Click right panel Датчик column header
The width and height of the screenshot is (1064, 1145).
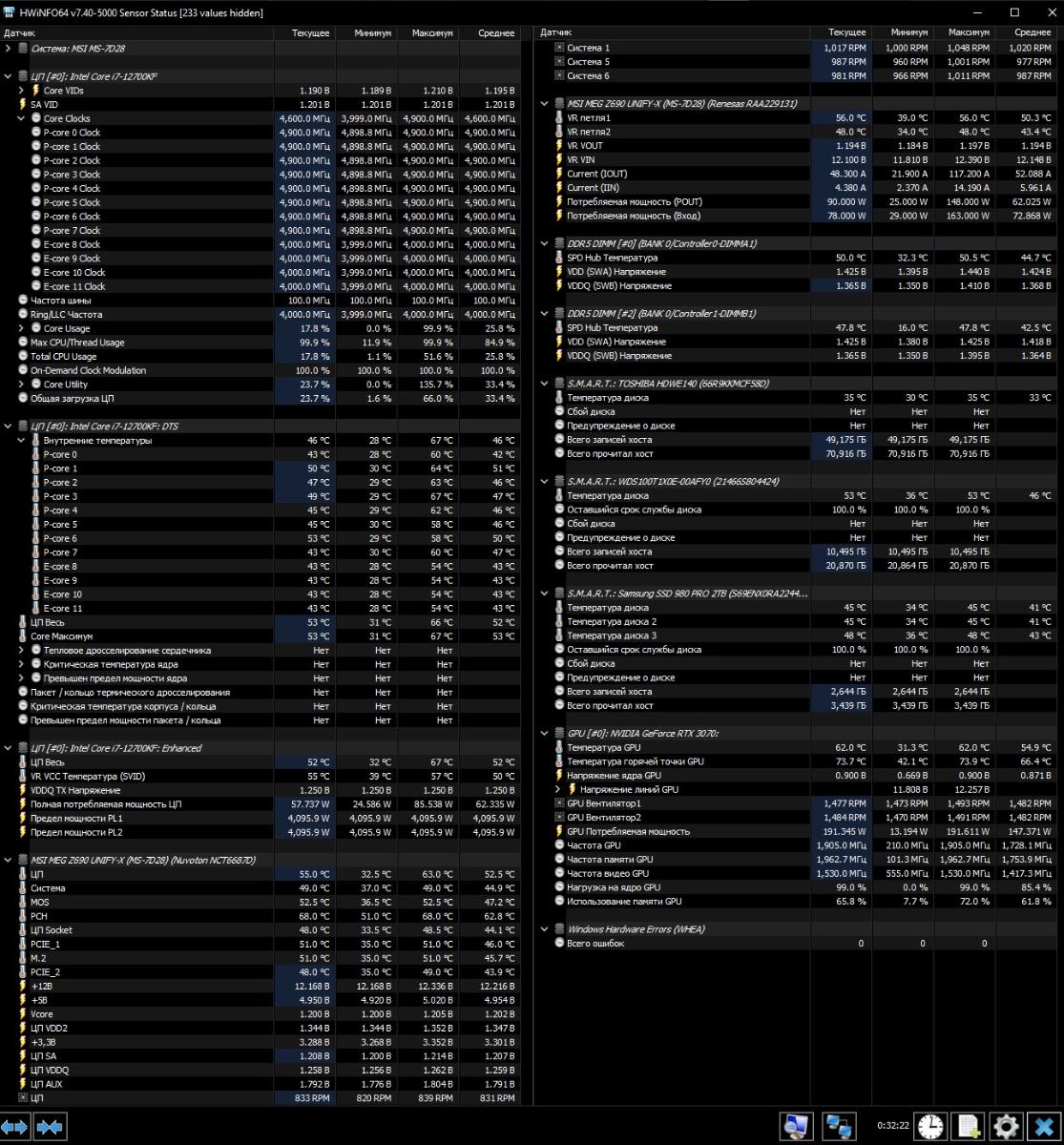(x=673, y=32)
